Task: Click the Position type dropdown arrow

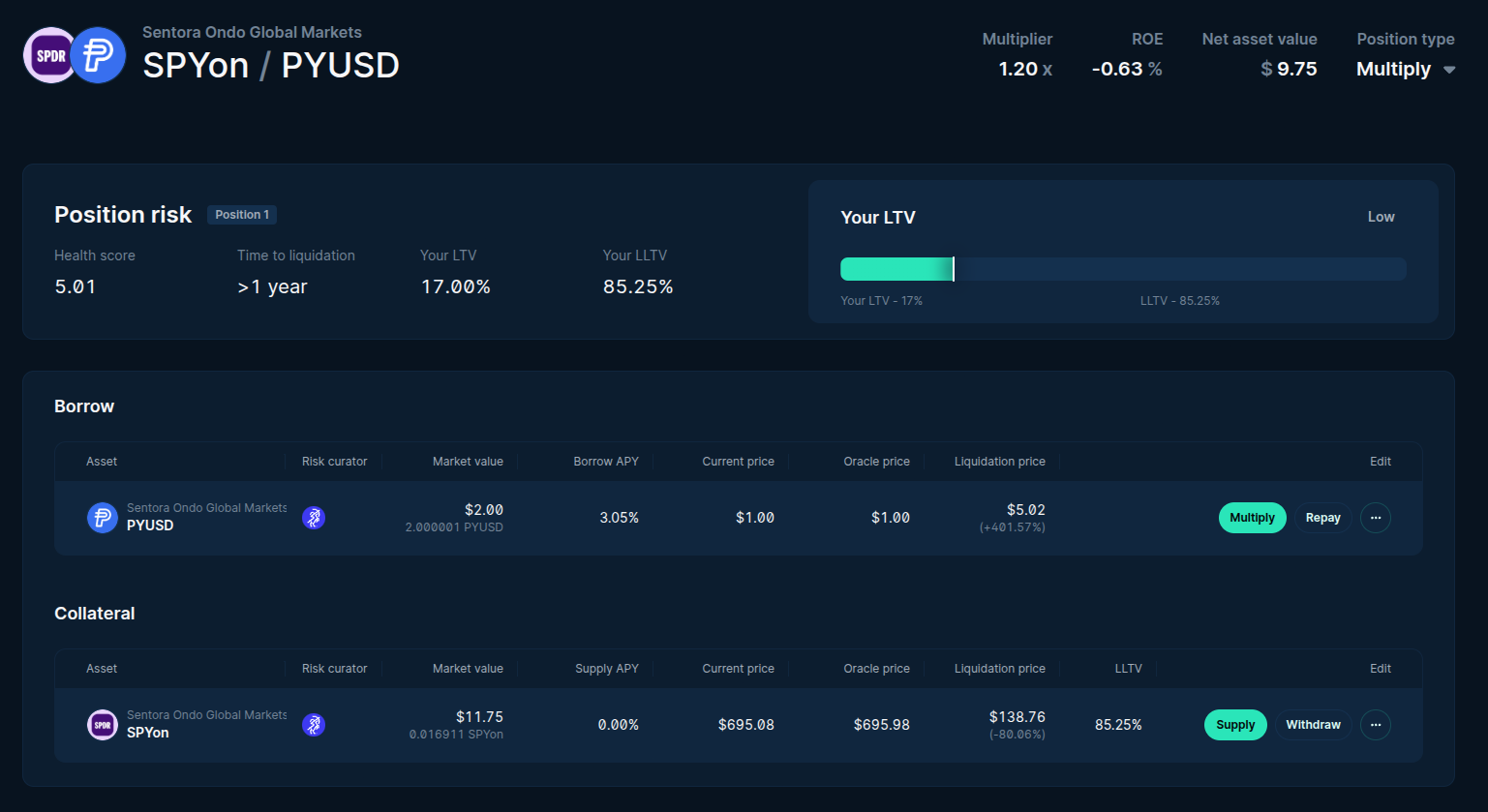Action: 1449,70
